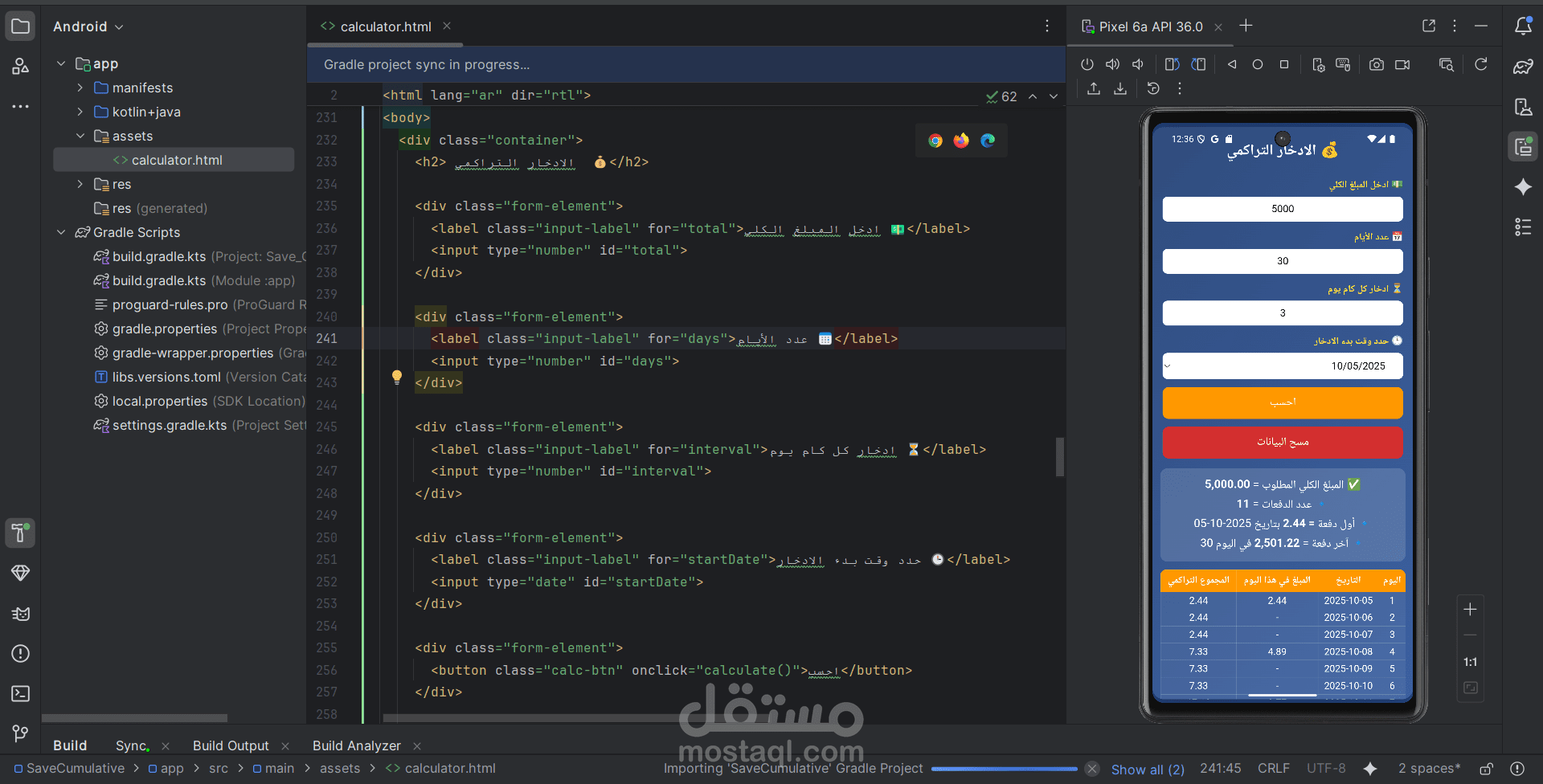Open Running Devices tool window

pyautogui.click(x=1523, y=147)
